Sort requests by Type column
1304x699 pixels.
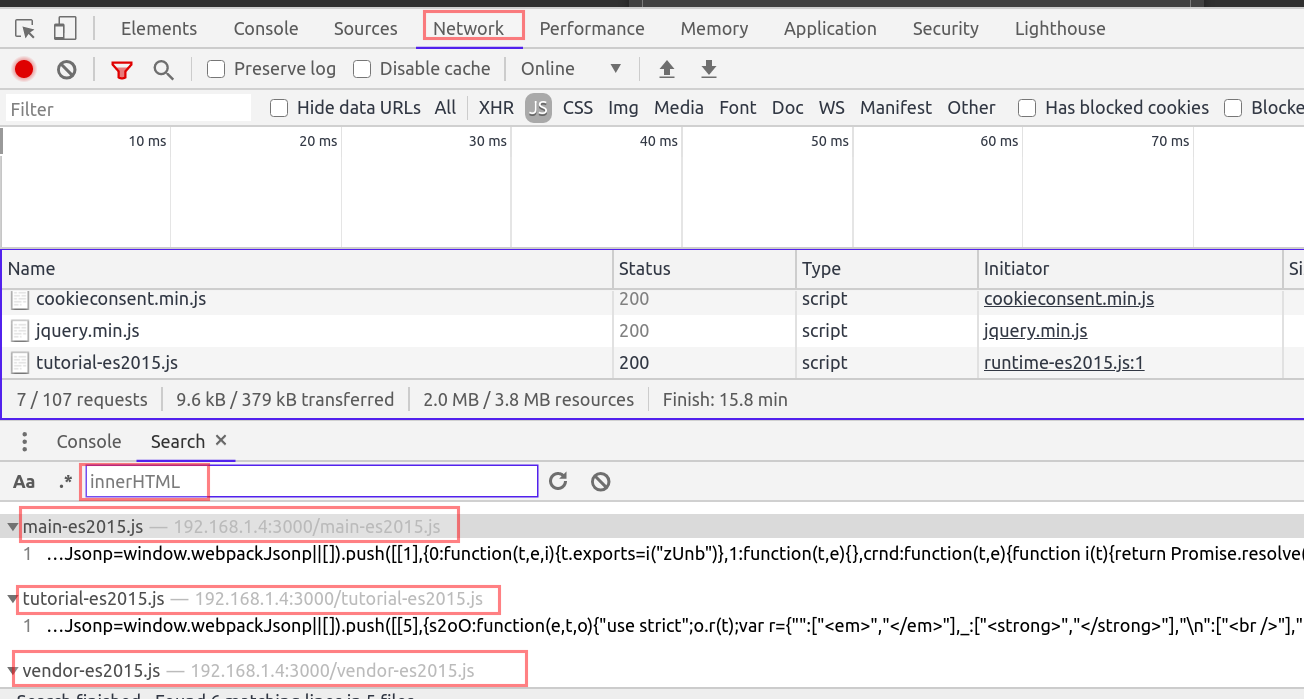point(886,268)
